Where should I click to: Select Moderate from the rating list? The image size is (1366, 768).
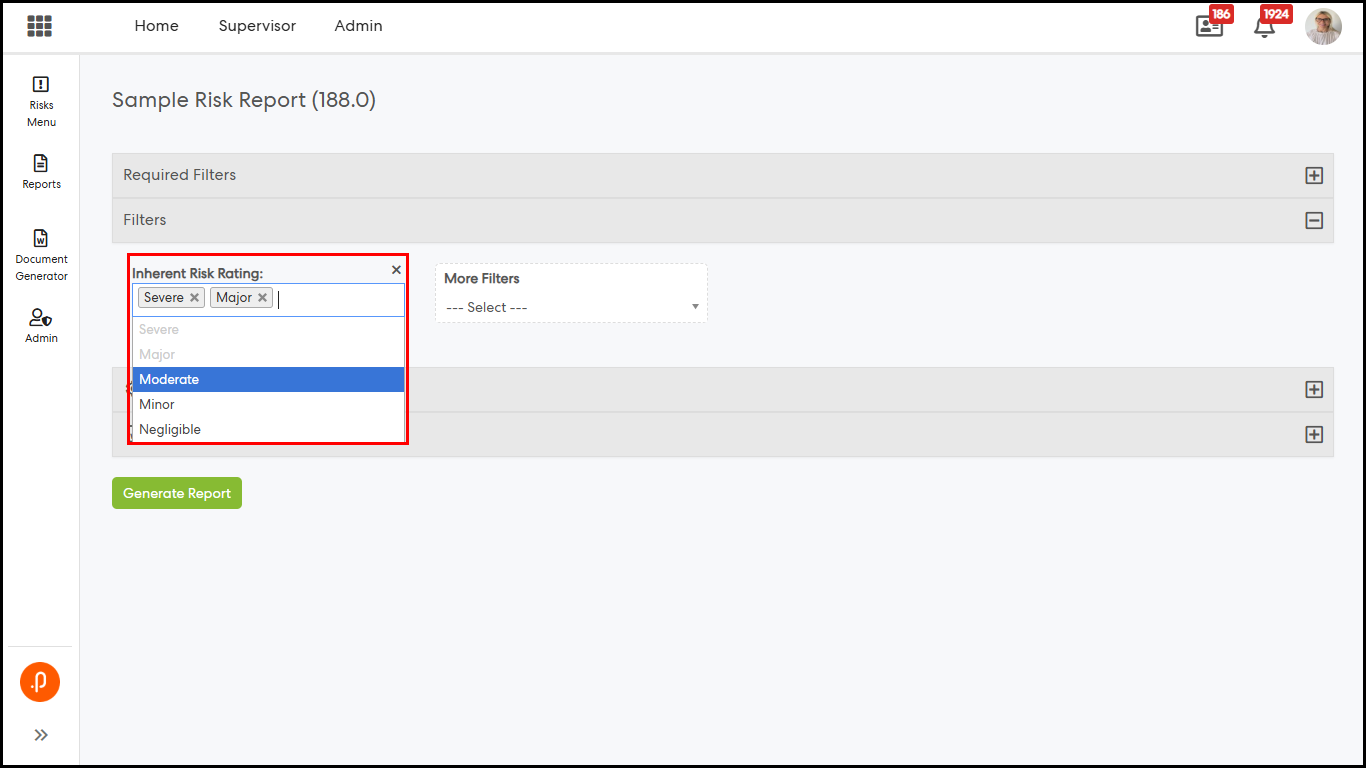(268, 380)
